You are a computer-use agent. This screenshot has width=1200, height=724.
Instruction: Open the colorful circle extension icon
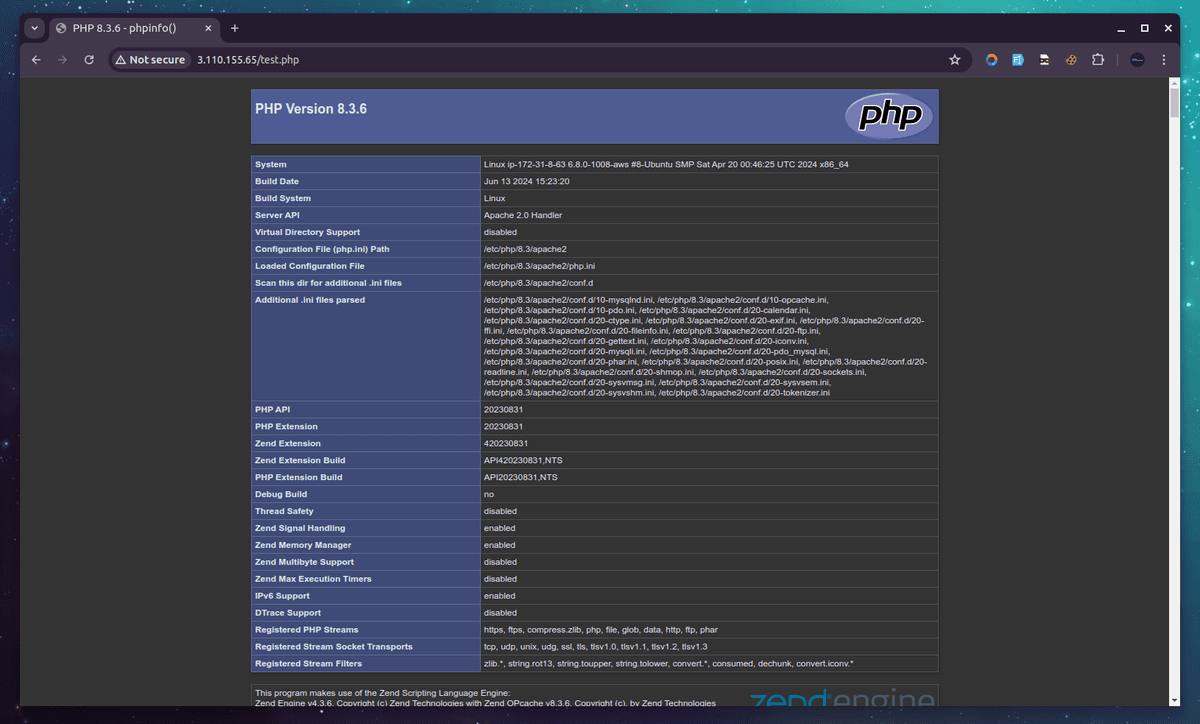[x=991, y=59]
